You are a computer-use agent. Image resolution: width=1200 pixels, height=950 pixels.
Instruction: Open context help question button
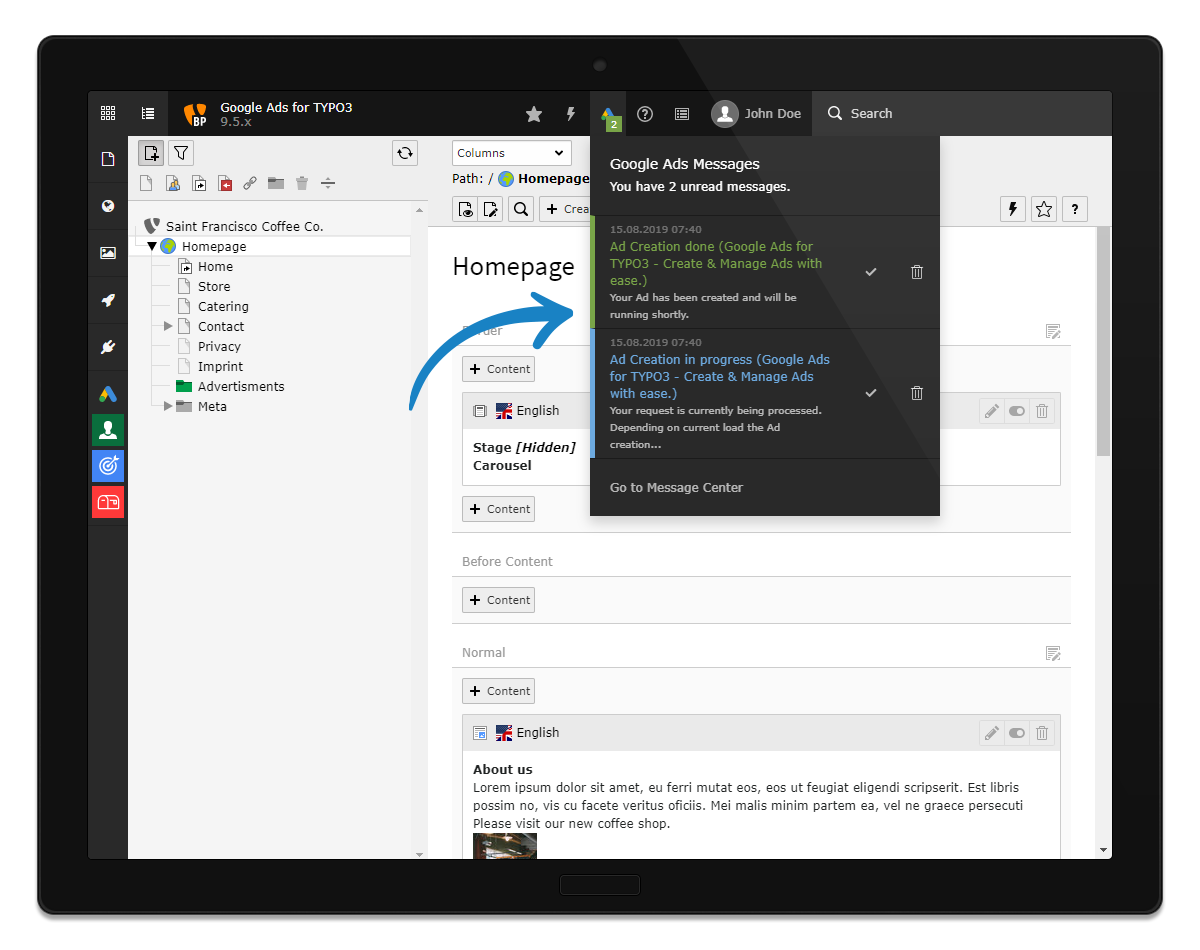click(1075, 209)
